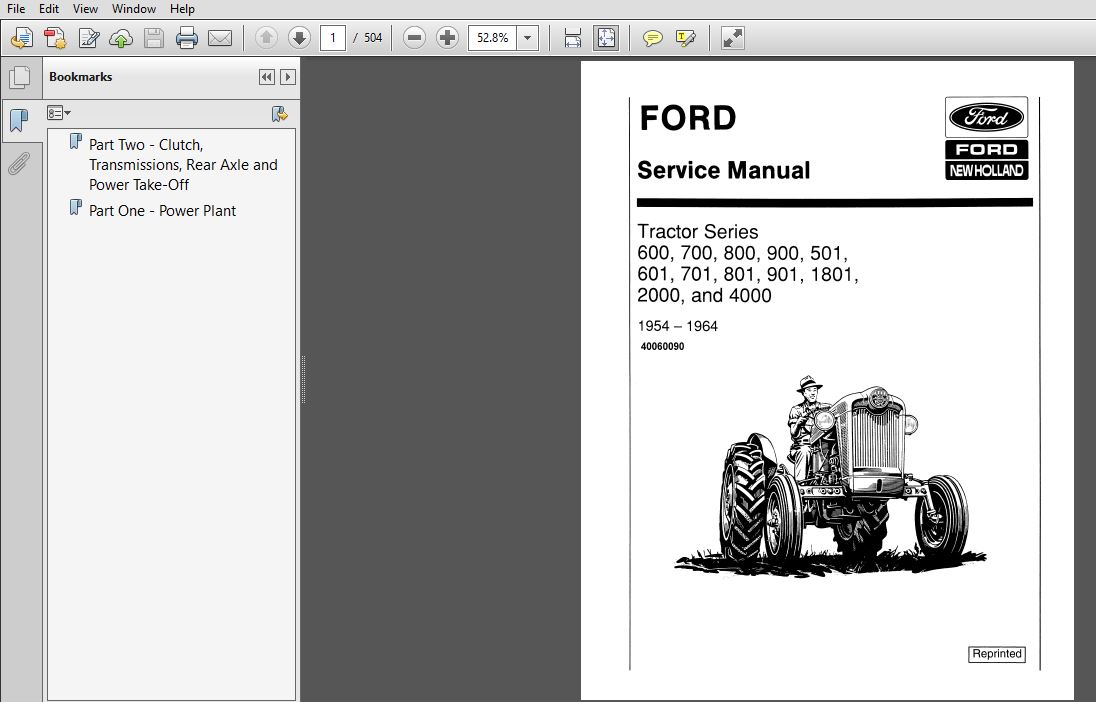
Task: Click the '40060090' part number text
Action: tap(662, 346)
